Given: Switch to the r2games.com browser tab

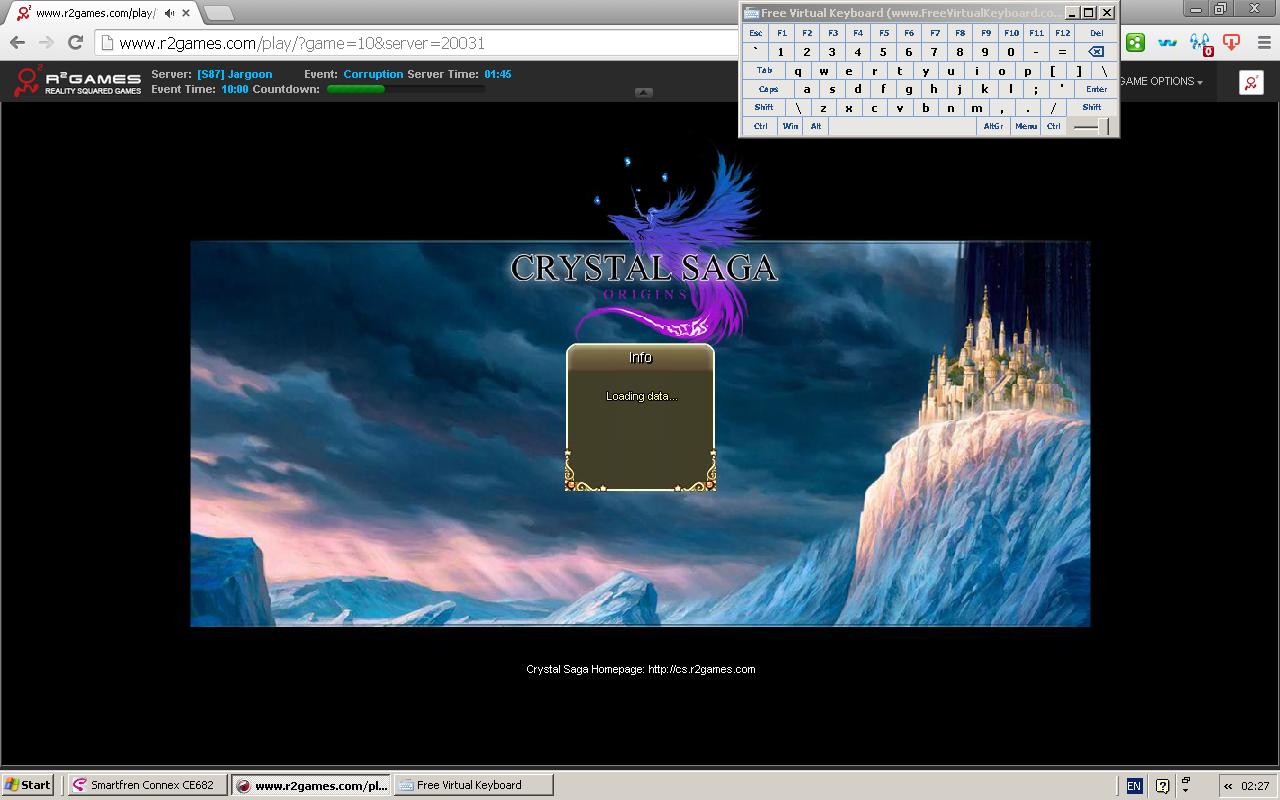Looking at the screenshot, I should click(100, 13).
